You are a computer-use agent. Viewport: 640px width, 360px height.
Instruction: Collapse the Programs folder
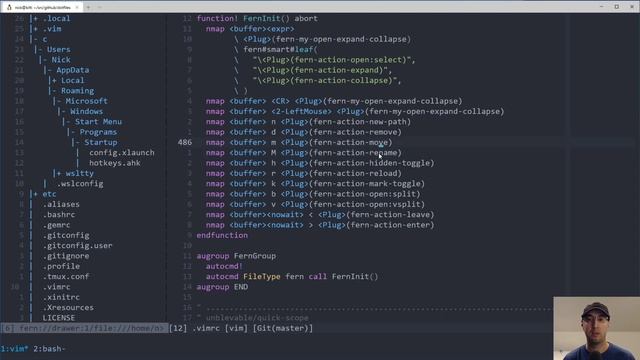click(98, 132)
